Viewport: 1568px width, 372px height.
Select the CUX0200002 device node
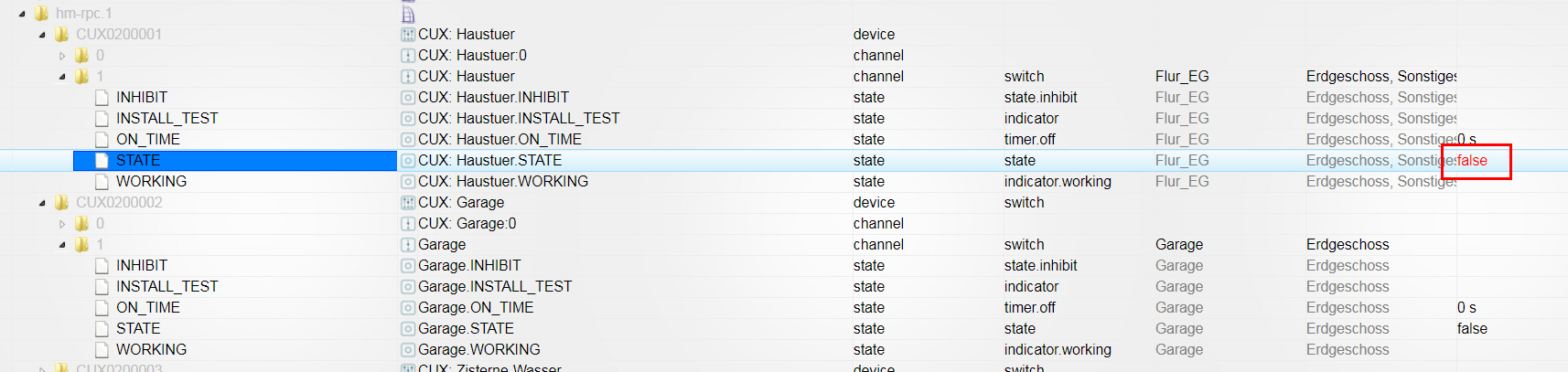coord(119,203)
